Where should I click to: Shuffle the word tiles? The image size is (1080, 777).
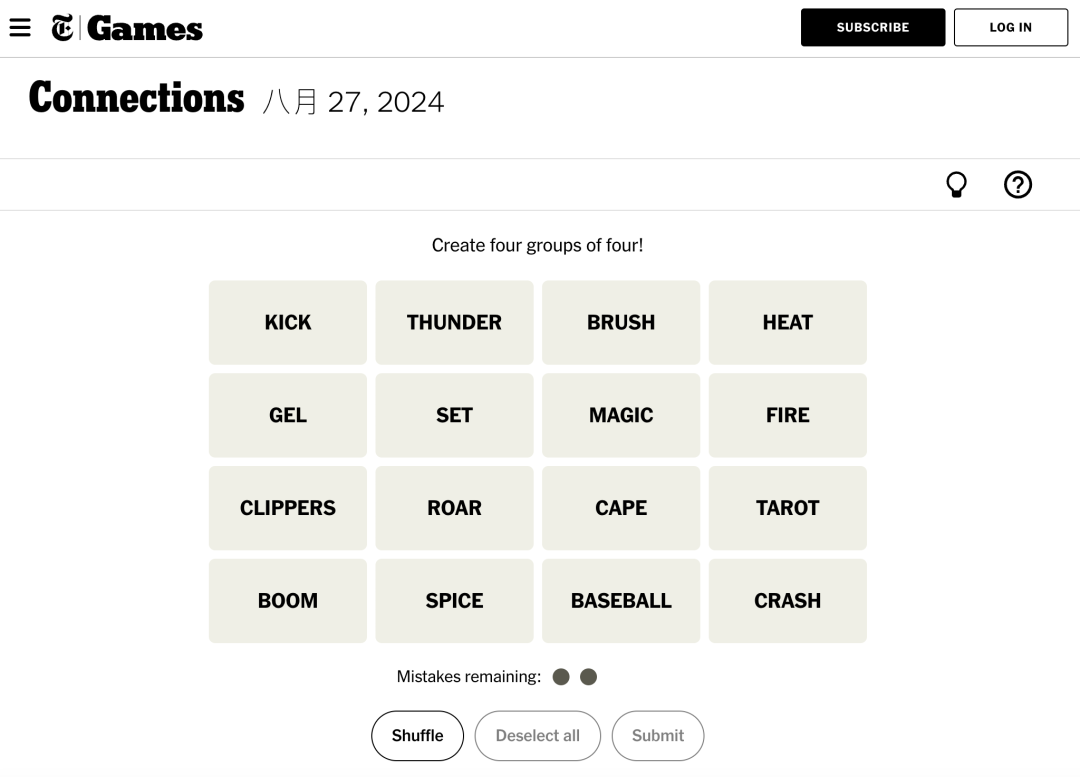[417, 736]
